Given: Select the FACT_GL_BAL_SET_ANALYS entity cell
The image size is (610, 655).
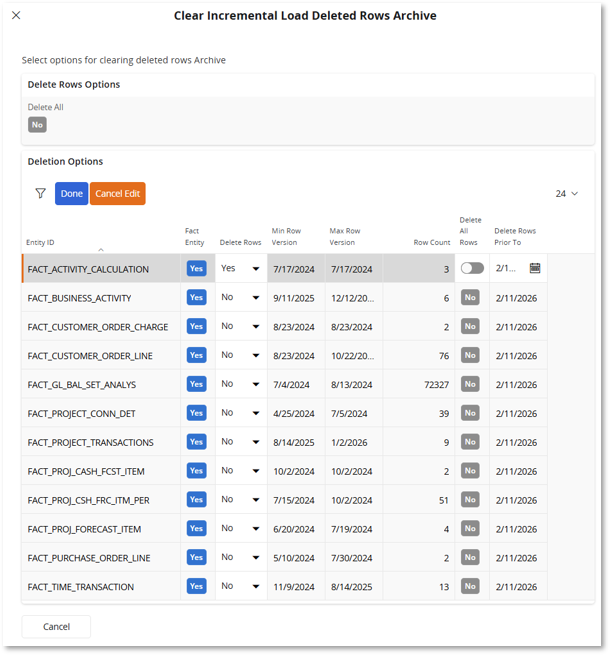Looking at the screenshot, I should (101, 384).
